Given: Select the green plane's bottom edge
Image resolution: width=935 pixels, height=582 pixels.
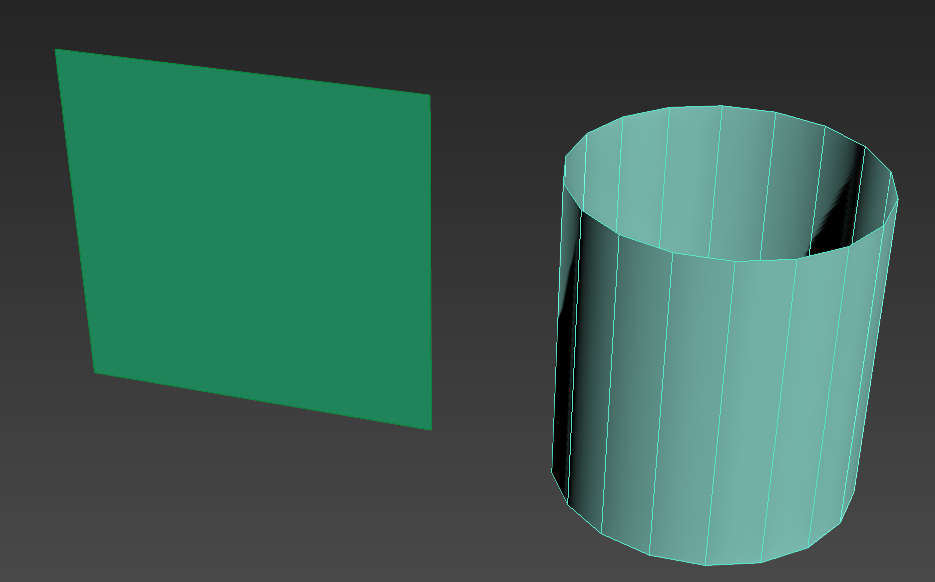Looking at the screenshot, I should (x=260, y=401).
